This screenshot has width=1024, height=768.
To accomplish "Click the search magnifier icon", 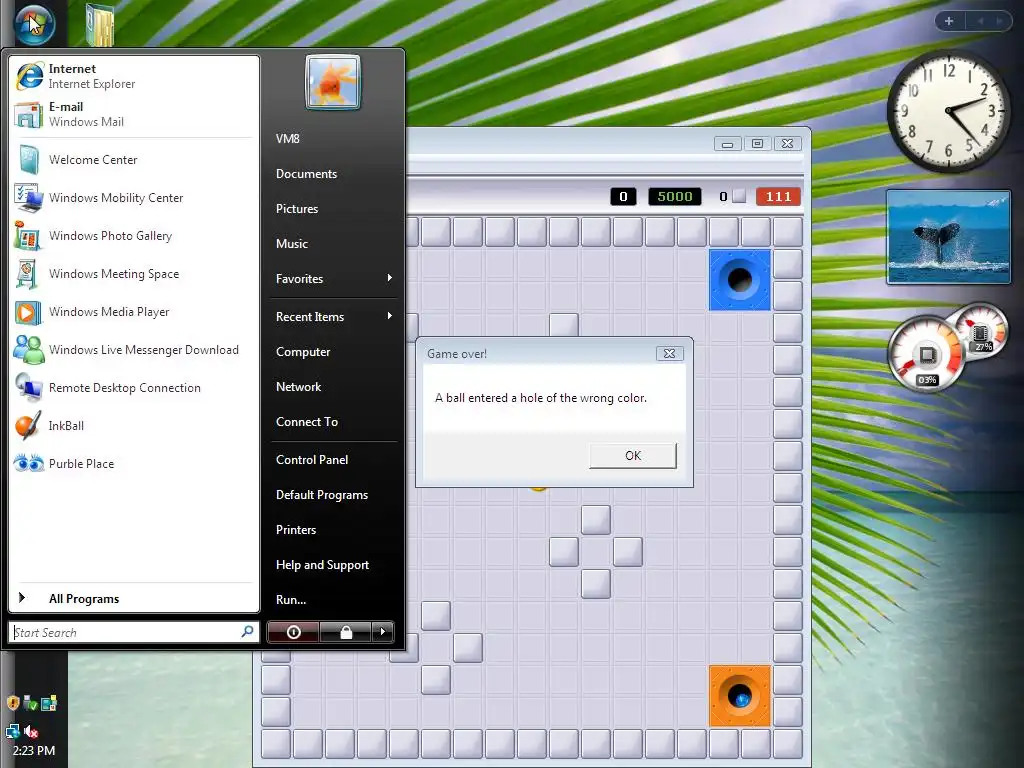I will 247,632.
